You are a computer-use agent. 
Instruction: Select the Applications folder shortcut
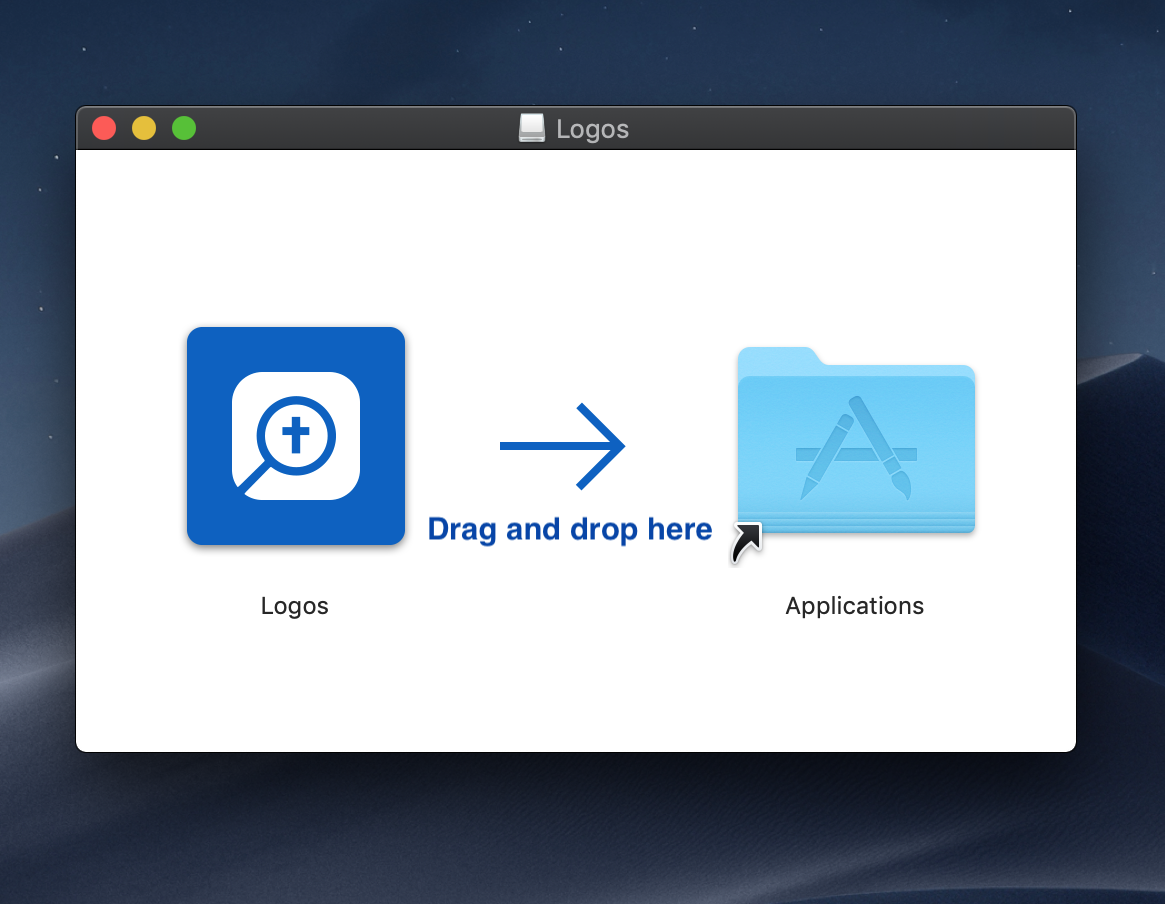coord(856,440)
